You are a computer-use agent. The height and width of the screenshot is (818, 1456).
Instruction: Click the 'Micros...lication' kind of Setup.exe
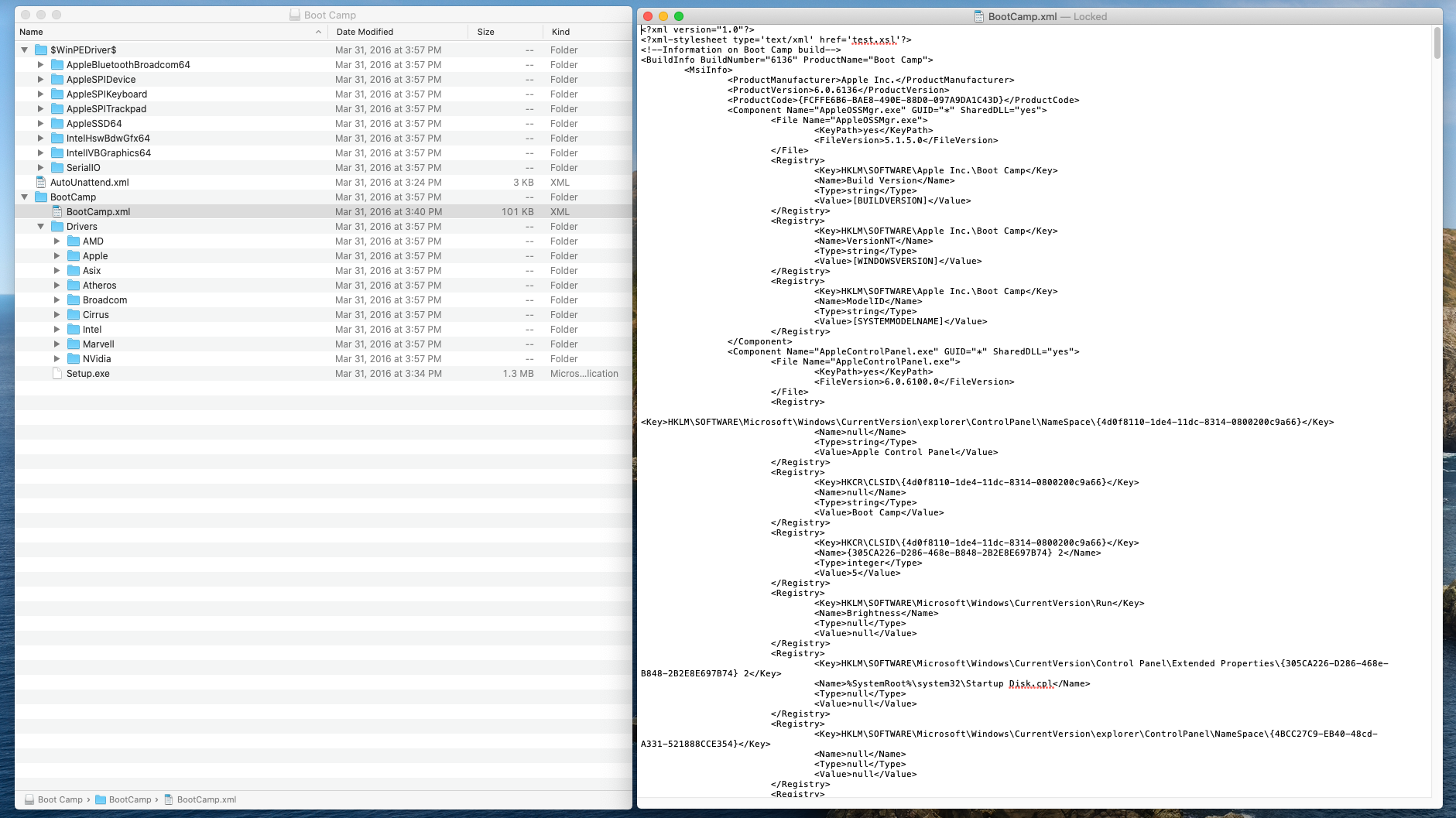[x=584, y=374]
